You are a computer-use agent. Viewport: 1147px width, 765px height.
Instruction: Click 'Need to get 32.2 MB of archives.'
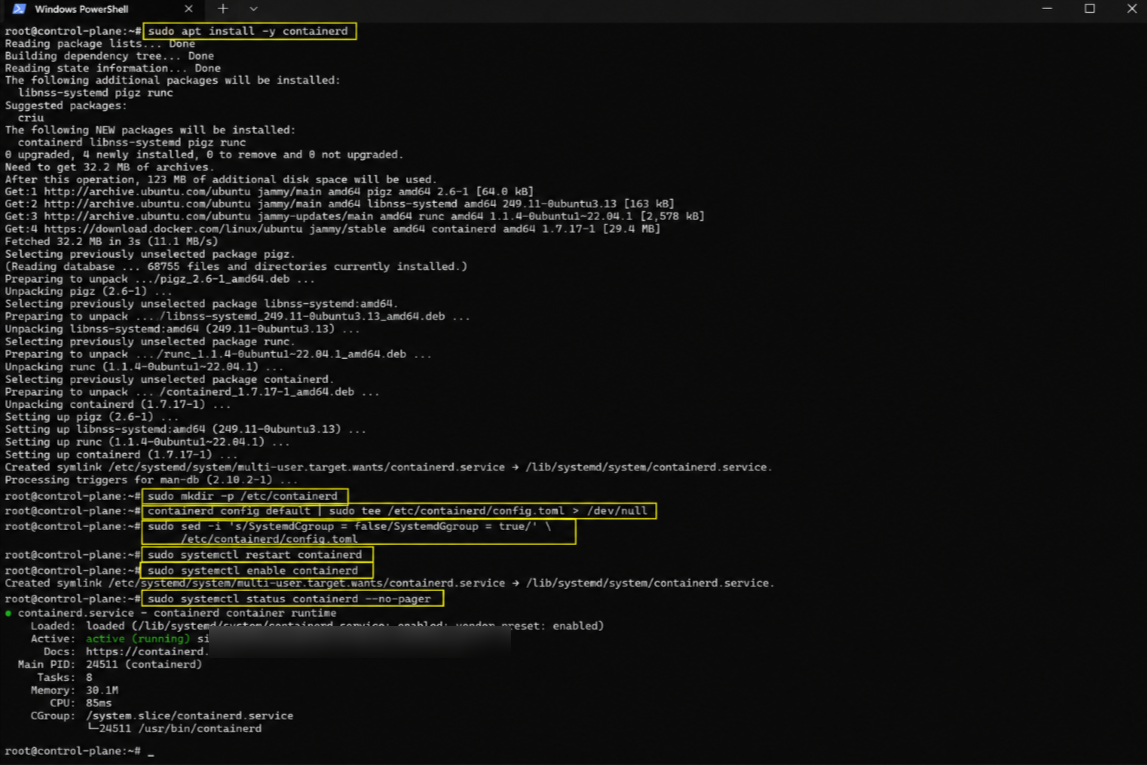[x=110, y=167]
